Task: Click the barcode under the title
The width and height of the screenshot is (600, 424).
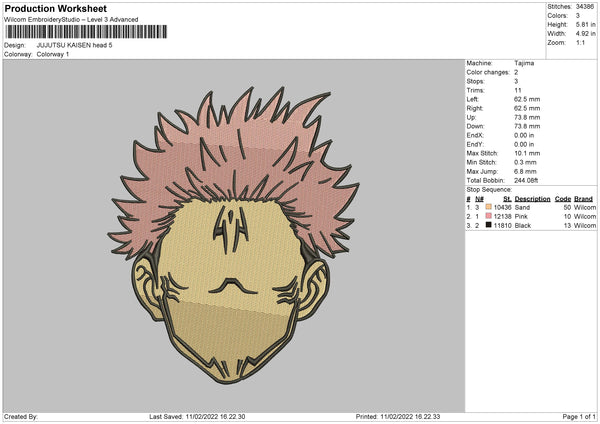Action: (x=86, y=32)
